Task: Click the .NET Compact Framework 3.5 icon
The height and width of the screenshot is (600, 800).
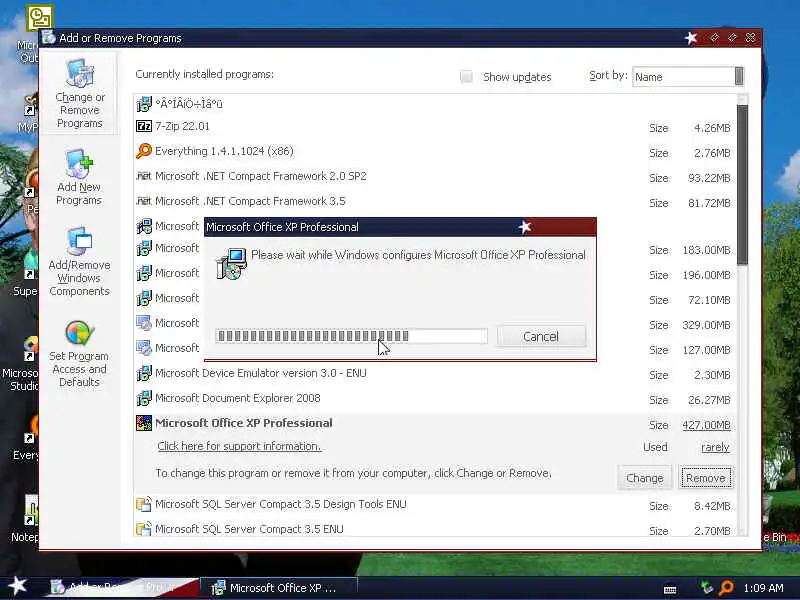Action: click(x=144, y=201)
